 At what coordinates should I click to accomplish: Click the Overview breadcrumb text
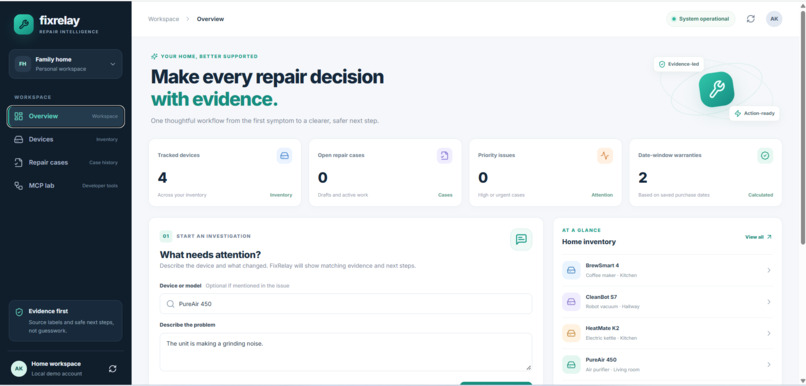click(210, 19)
